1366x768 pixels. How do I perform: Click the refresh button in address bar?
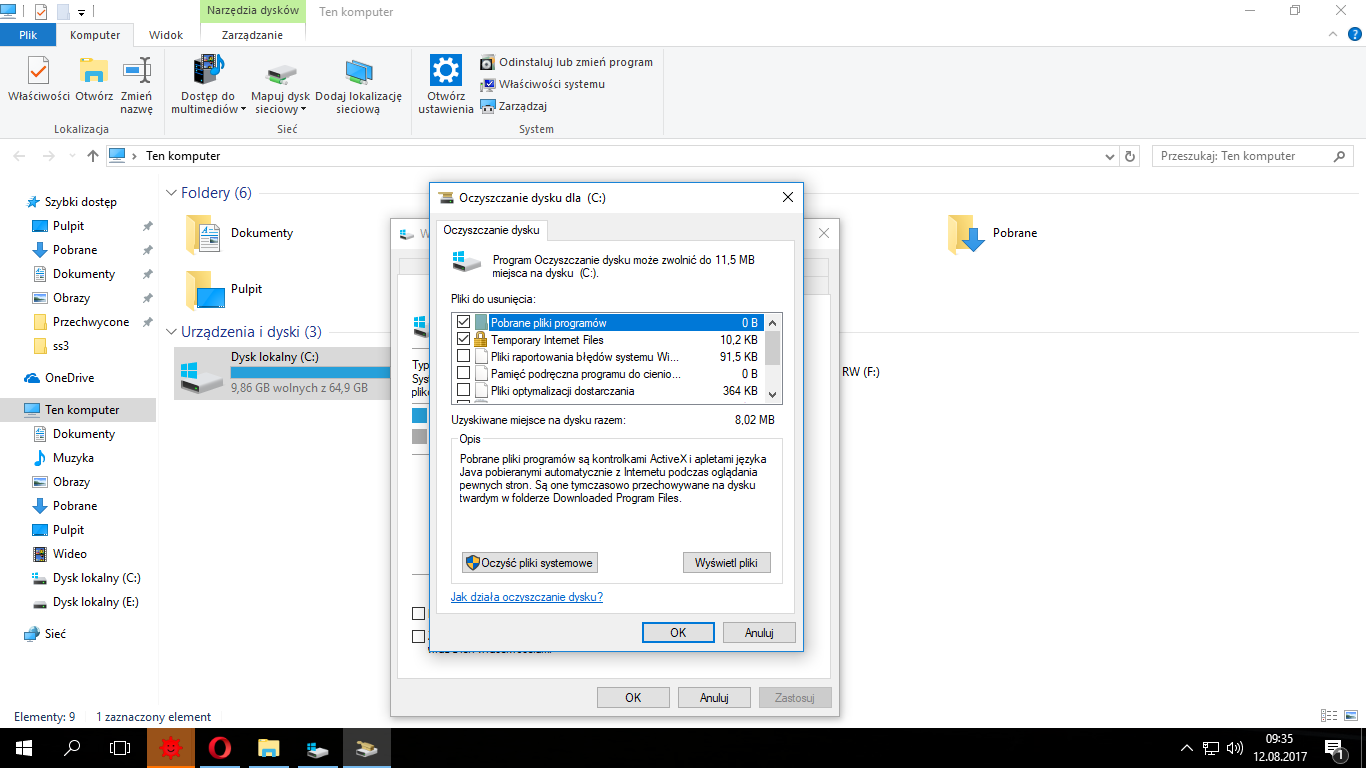pyautogui.click(x=1131, y=156)
